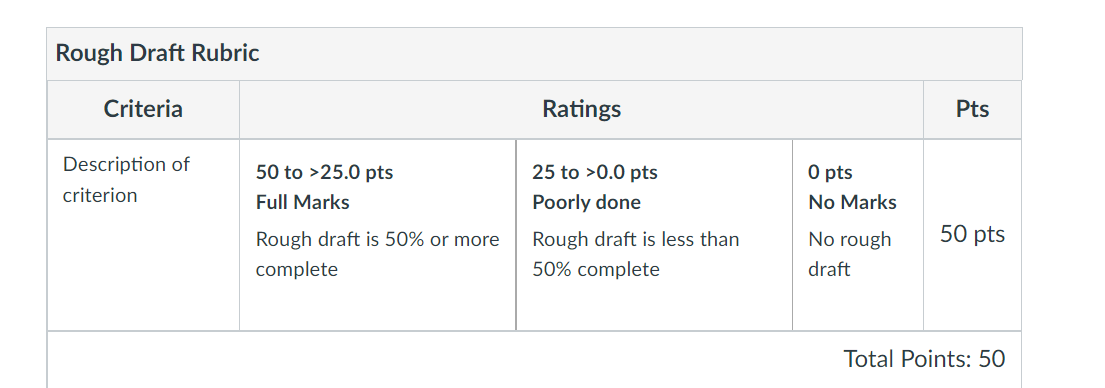Viewport: 1105px width, 388px height.
Task: Select the Poorly done rating
Action: [x=654, y=234]
